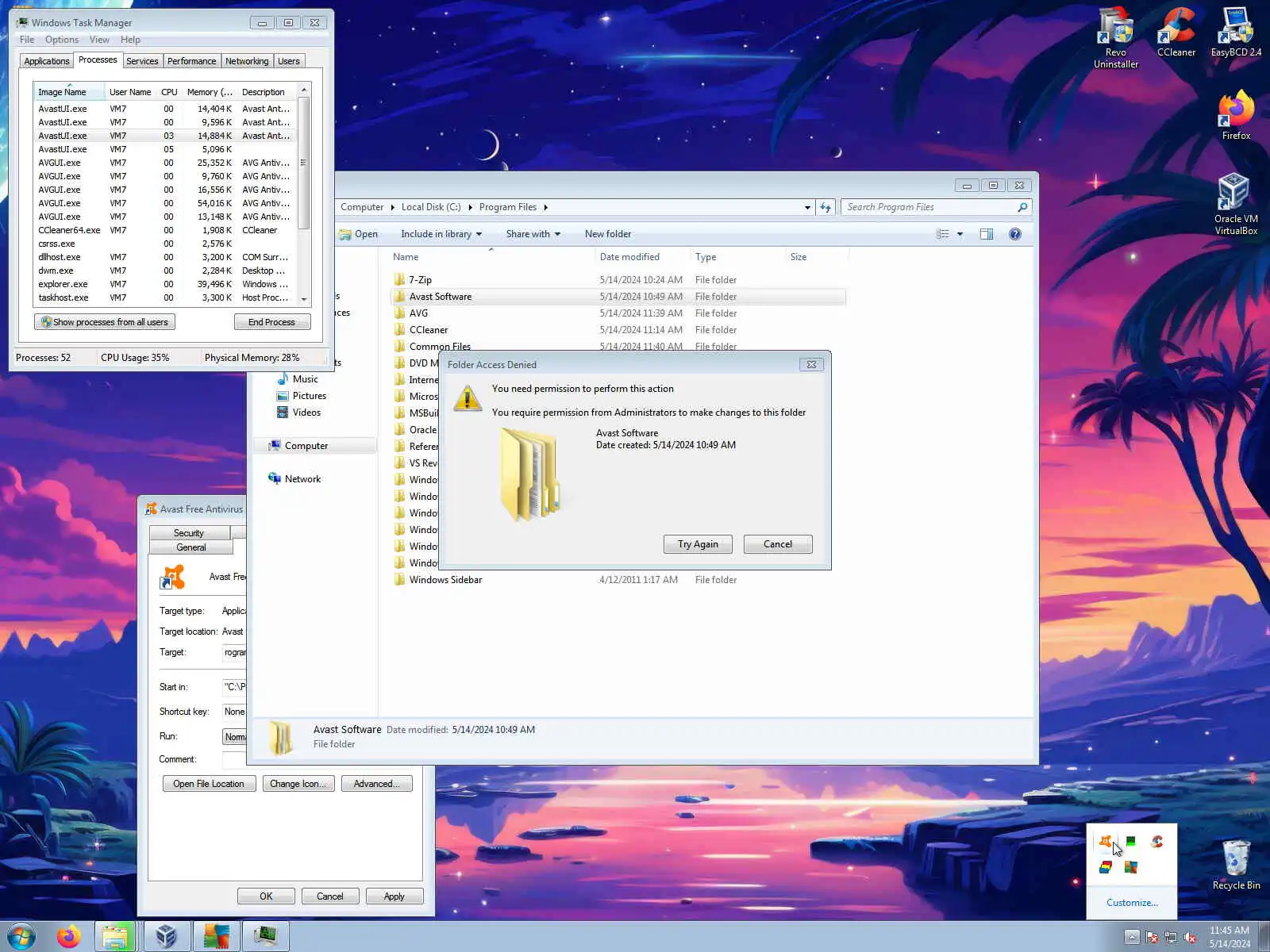Sort processes by Memory column header
1270x952 pixels.
[210, 92]
